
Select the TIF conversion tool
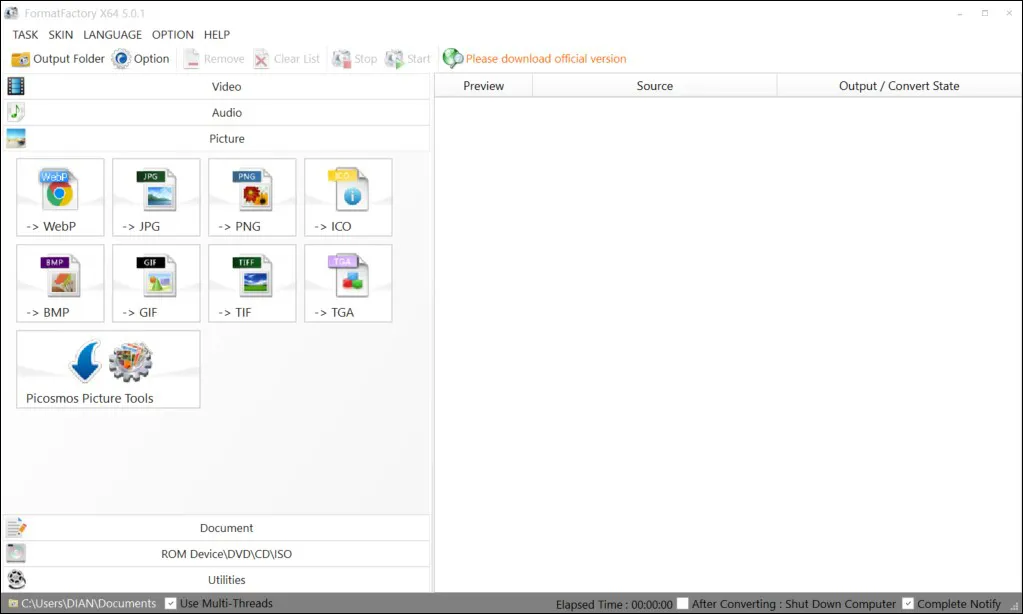[252, 283]
